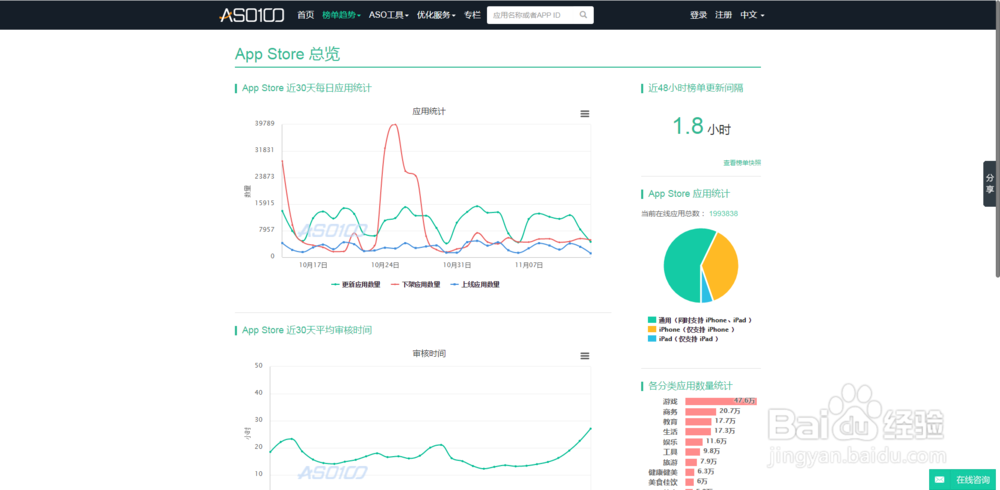The image size is (1000, 490).
Task: Click the App Store 应用统计 sidebar heading
Action: (689, 193)
